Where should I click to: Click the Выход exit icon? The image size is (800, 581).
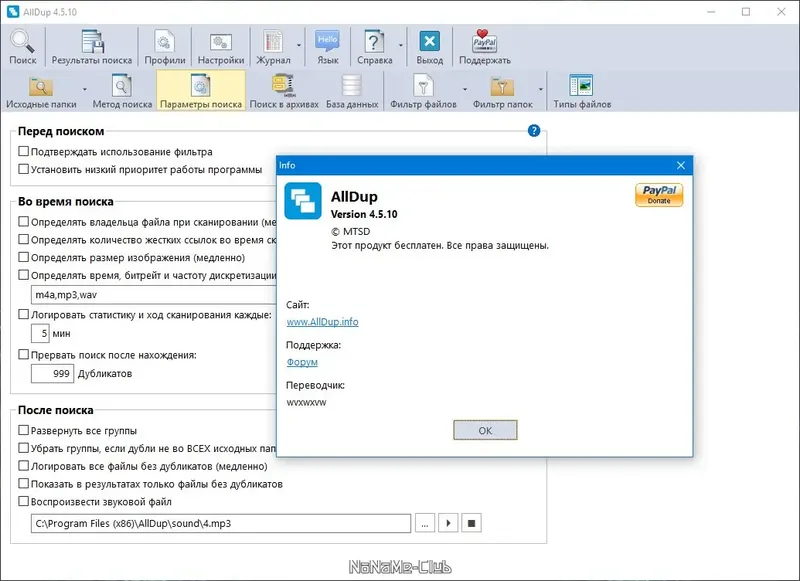click(430, 47)
